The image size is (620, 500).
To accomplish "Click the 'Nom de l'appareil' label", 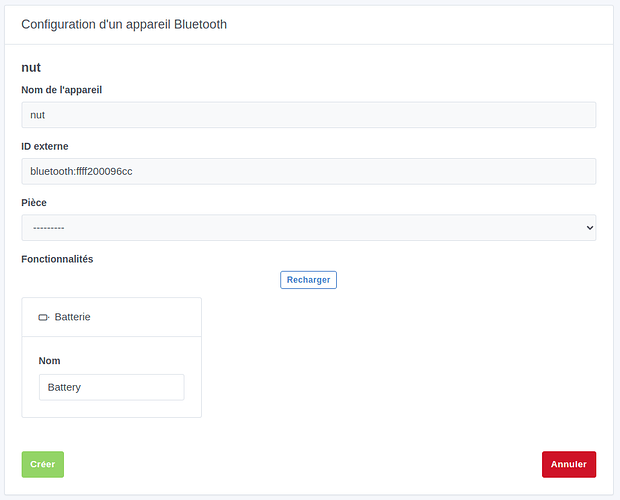I will 61,90.
